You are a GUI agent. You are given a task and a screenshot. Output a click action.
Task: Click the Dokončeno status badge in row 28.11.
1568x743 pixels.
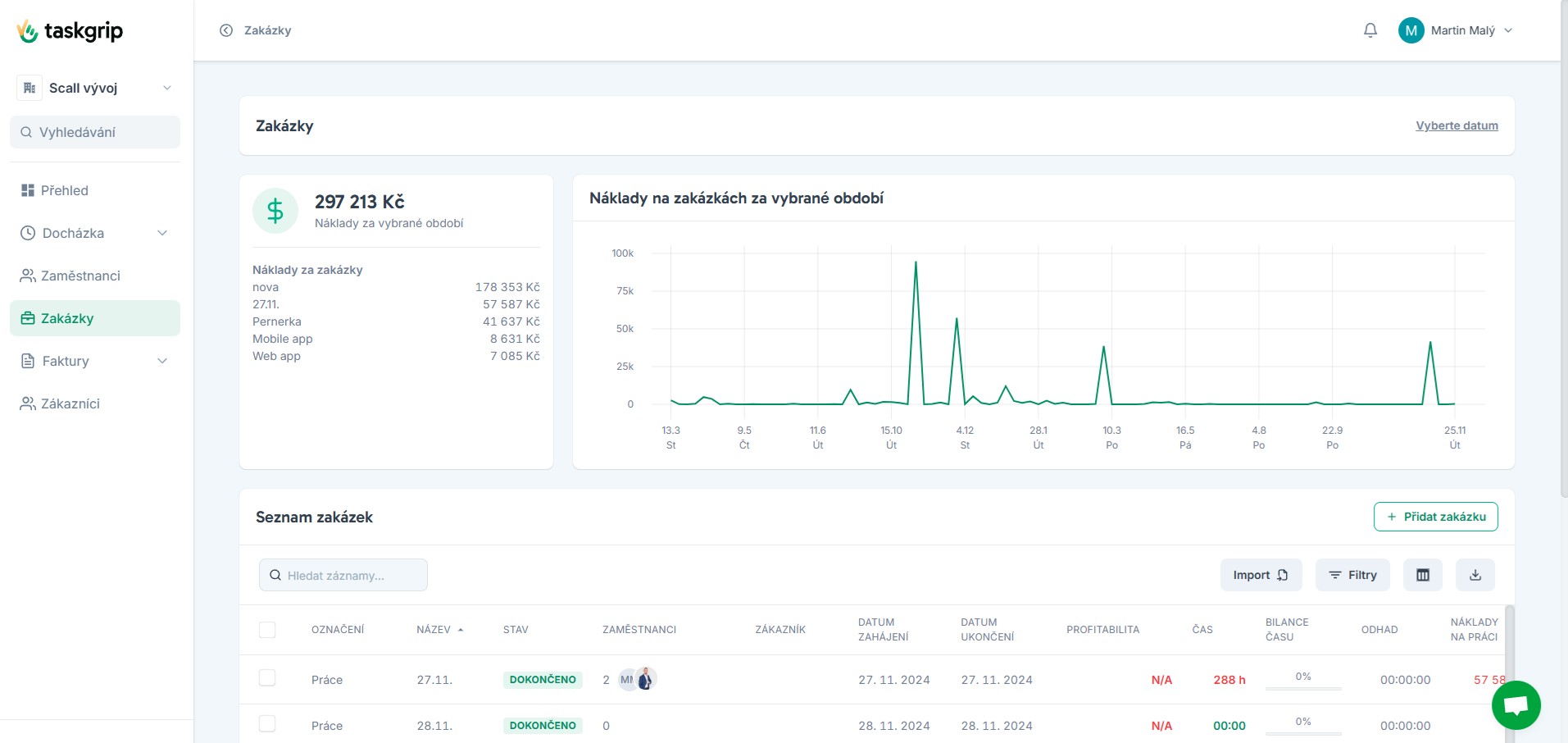(x=543, y=726)
